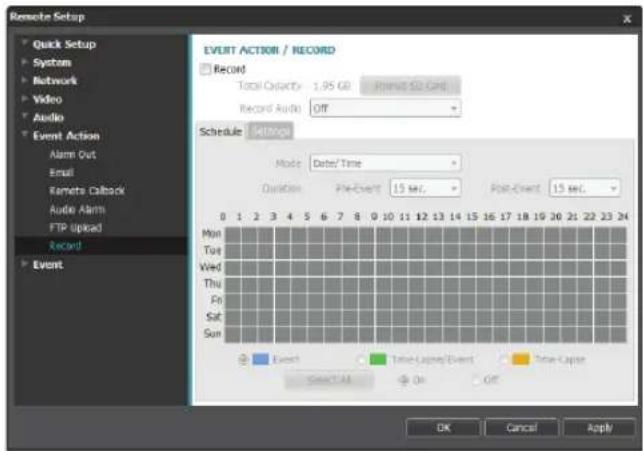This screenshot has height=451, width=643.
Task: Open the Audio section
Action: coord(48,118)
